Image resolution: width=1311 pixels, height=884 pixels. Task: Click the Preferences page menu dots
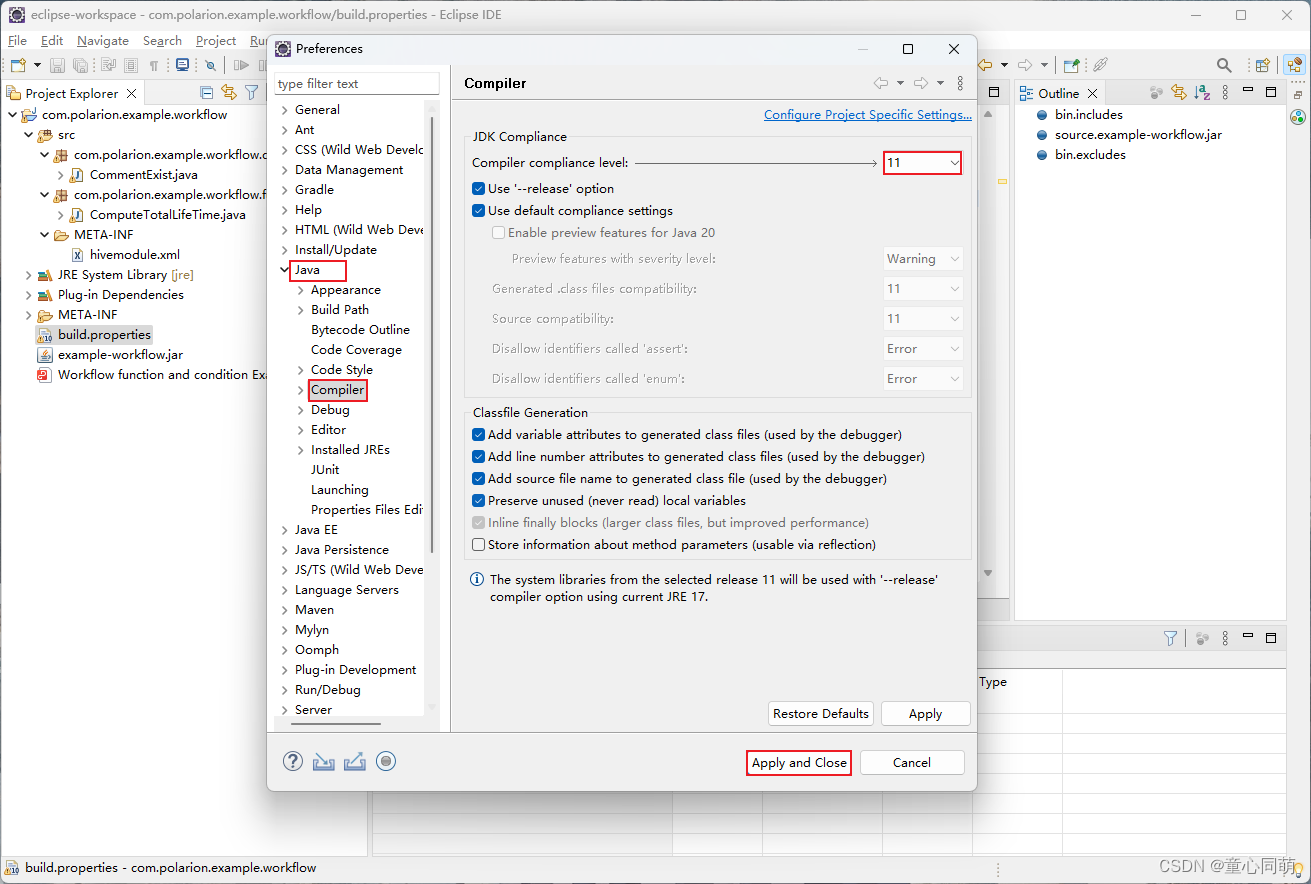[960, 83]
